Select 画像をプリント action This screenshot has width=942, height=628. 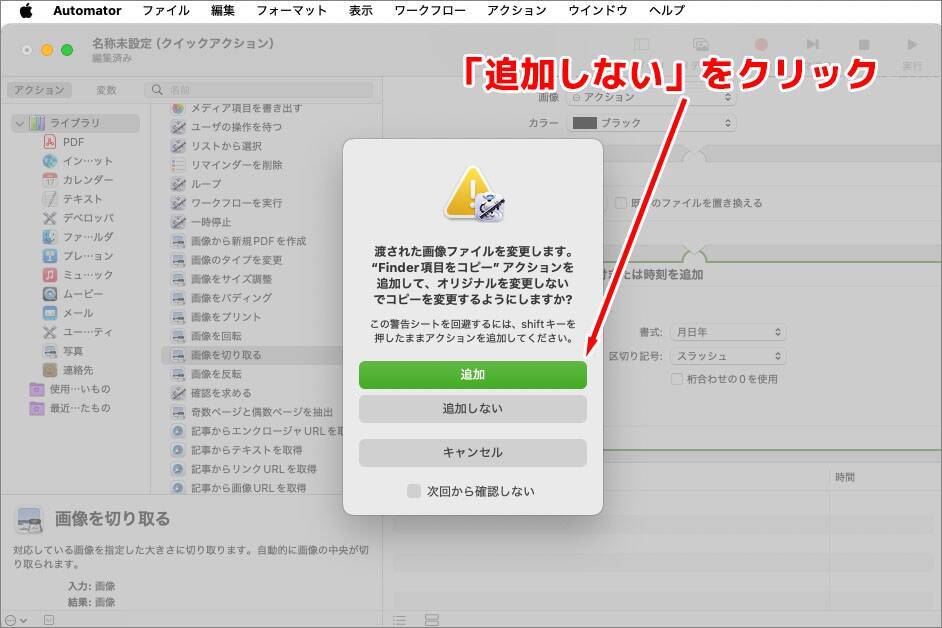click(226, 317)
